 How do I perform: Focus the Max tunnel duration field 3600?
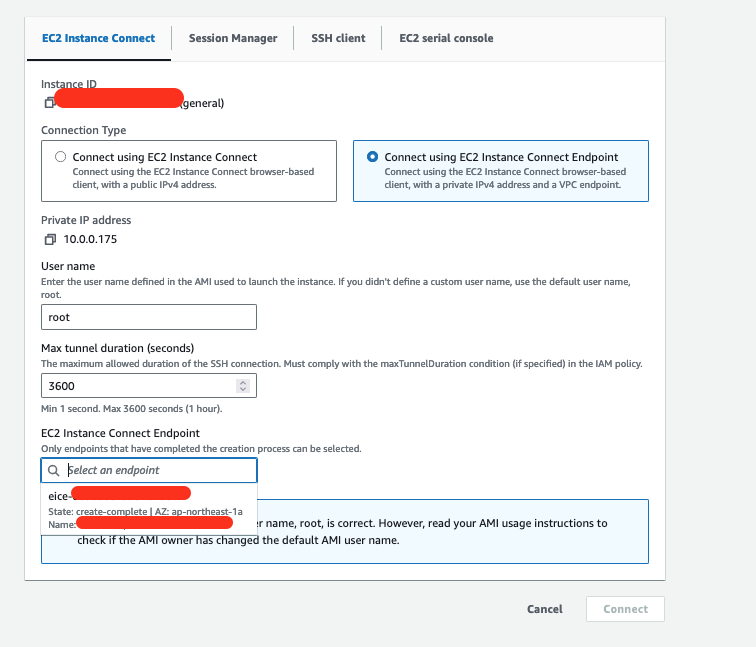[x=149, y=386]
